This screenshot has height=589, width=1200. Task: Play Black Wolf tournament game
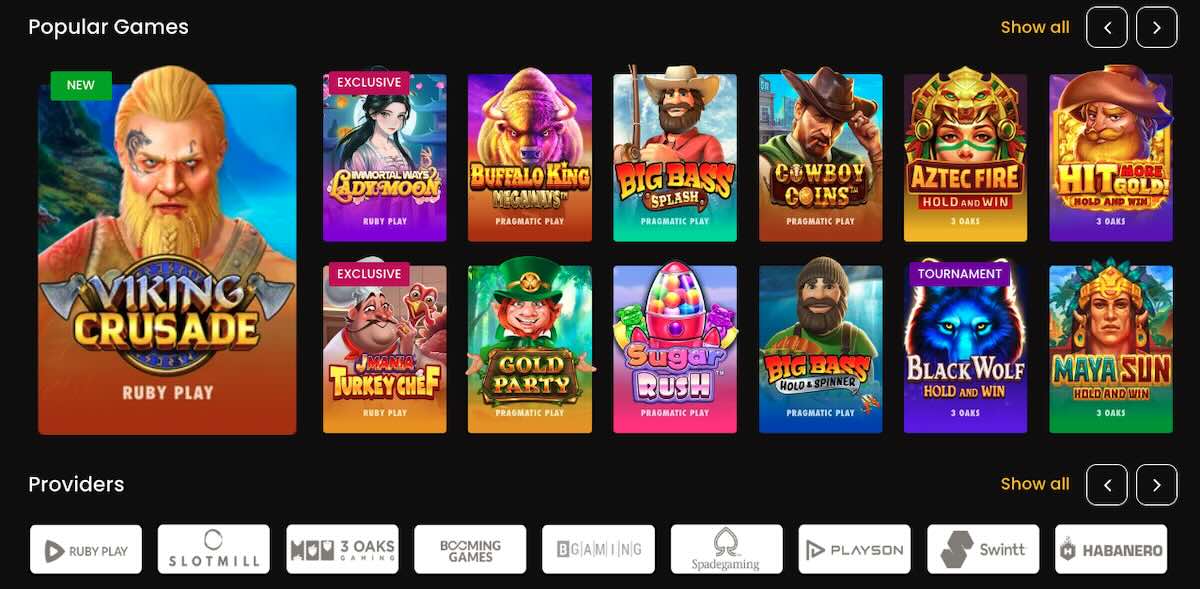click(965, 349)
